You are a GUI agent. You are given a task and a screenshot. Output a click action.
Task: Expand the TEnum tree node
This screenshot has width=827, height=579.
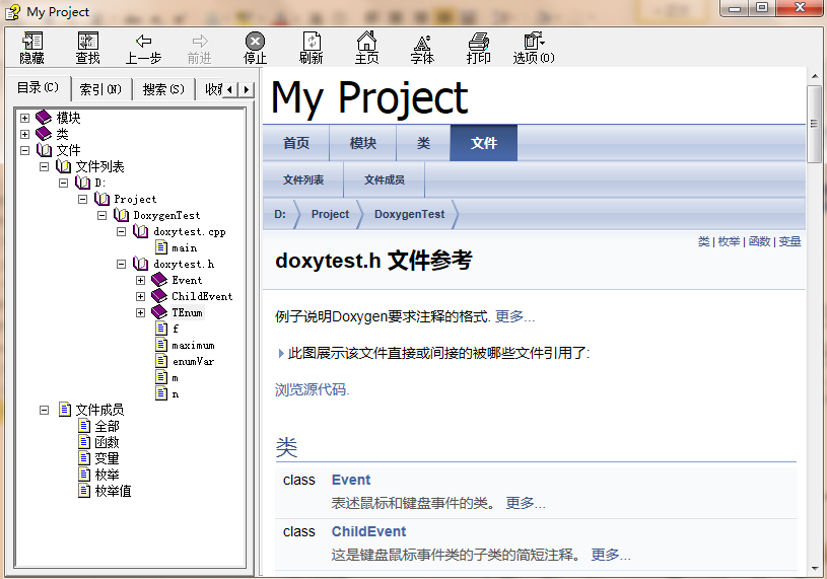point(140,313)
